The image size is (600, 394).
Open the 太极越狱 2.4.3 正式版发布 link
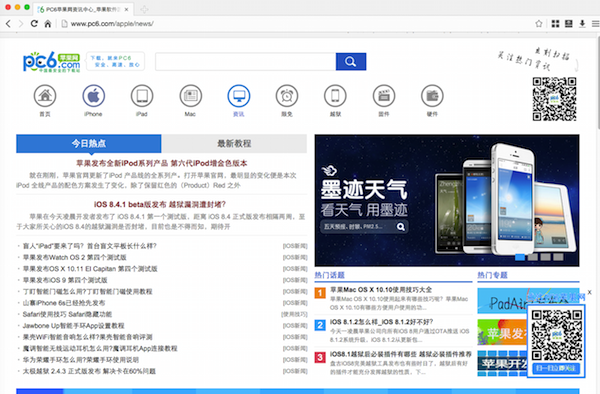point(89,371)
